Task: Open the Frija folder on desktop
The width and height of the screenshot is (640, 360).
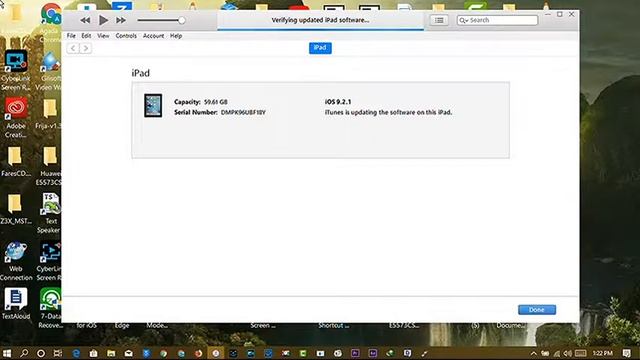Action: pyautogui.click(x=50, y=114)
